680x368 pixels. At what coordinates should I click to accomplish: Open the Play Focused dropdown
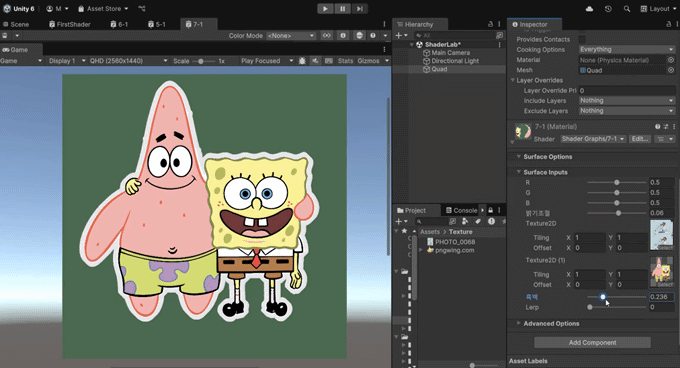pos(267,61)
